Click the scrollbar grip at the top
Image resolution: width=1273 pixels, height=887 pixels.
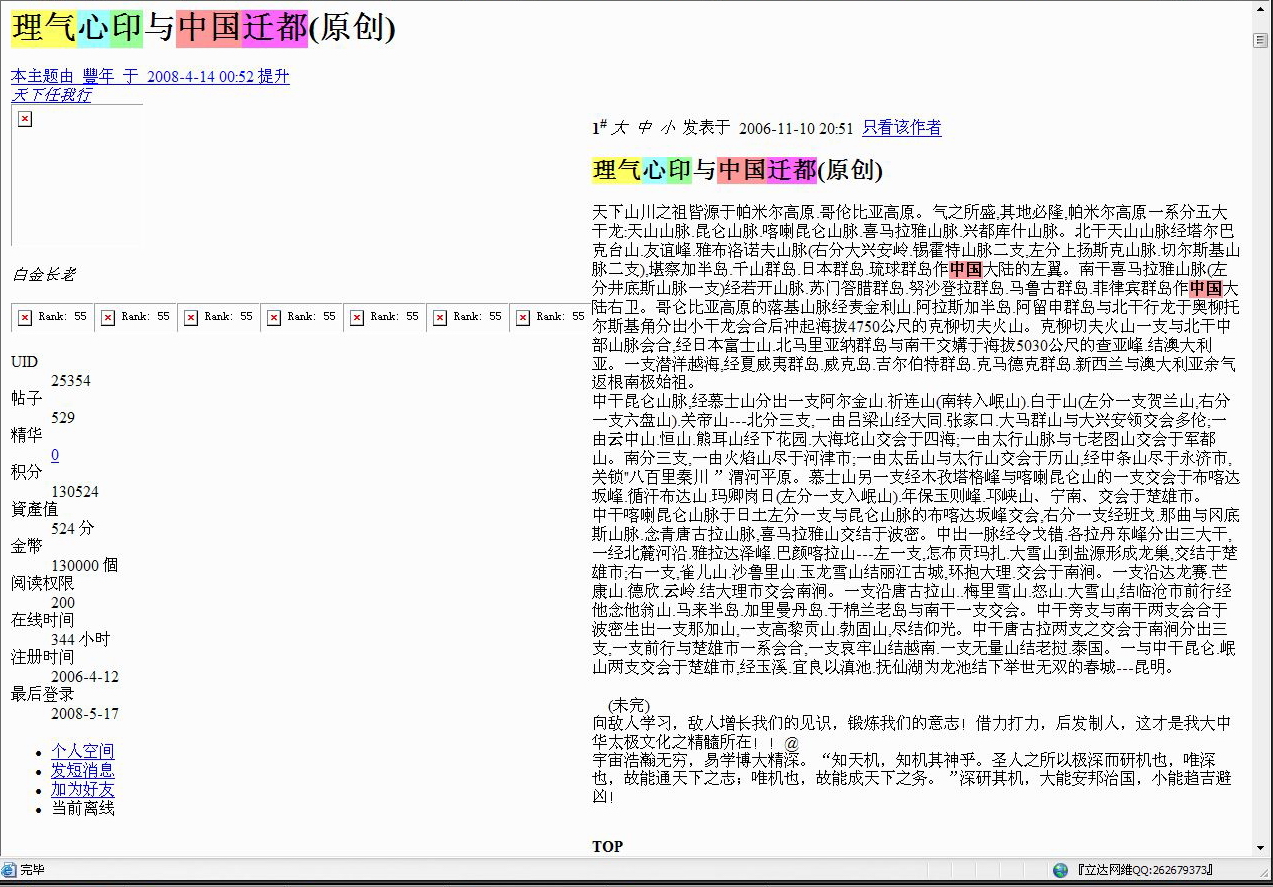pyautogui.click(x=1261, y=40)
